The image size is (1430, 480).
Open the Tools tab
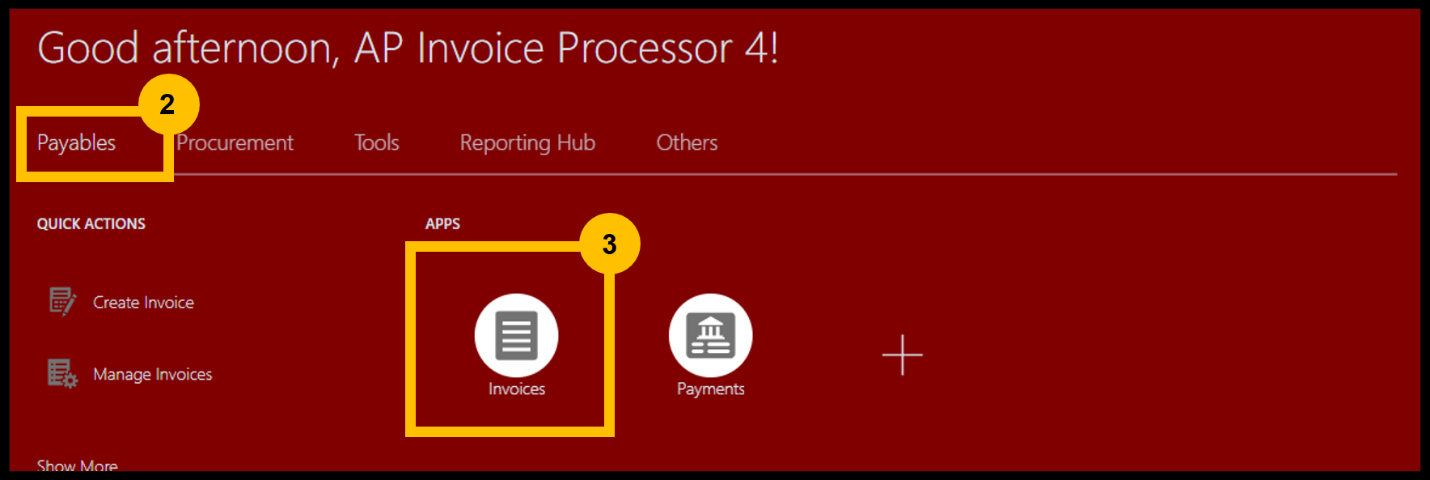click(x=377, y=143)
